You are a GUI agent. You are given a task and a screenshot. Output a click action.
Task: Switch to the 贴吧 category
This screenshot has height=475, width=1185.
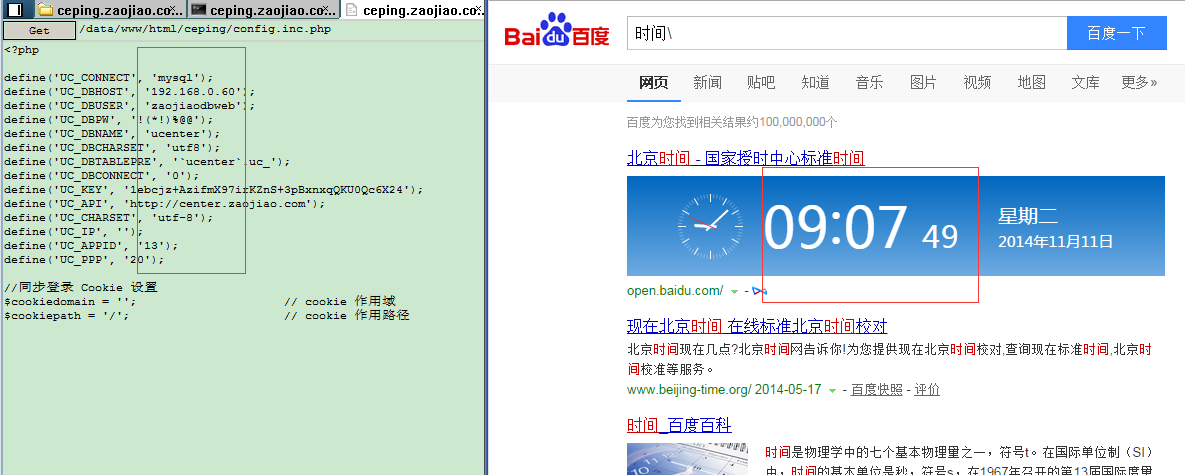pyautogui.click(x=761, y=82)
